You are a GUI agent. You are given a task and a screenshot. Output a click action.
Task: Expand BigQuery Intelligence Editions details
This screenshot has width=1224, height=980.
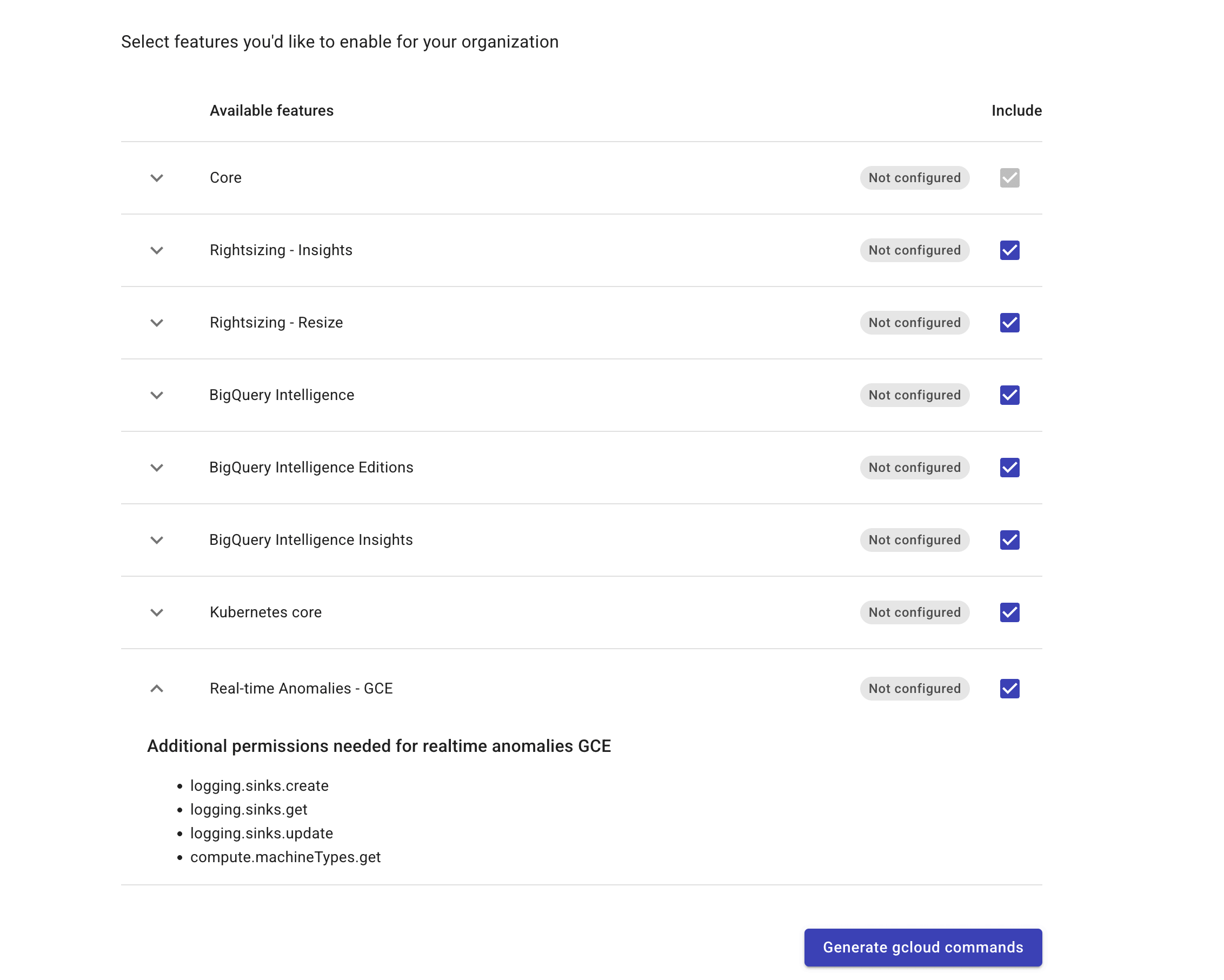157,468
